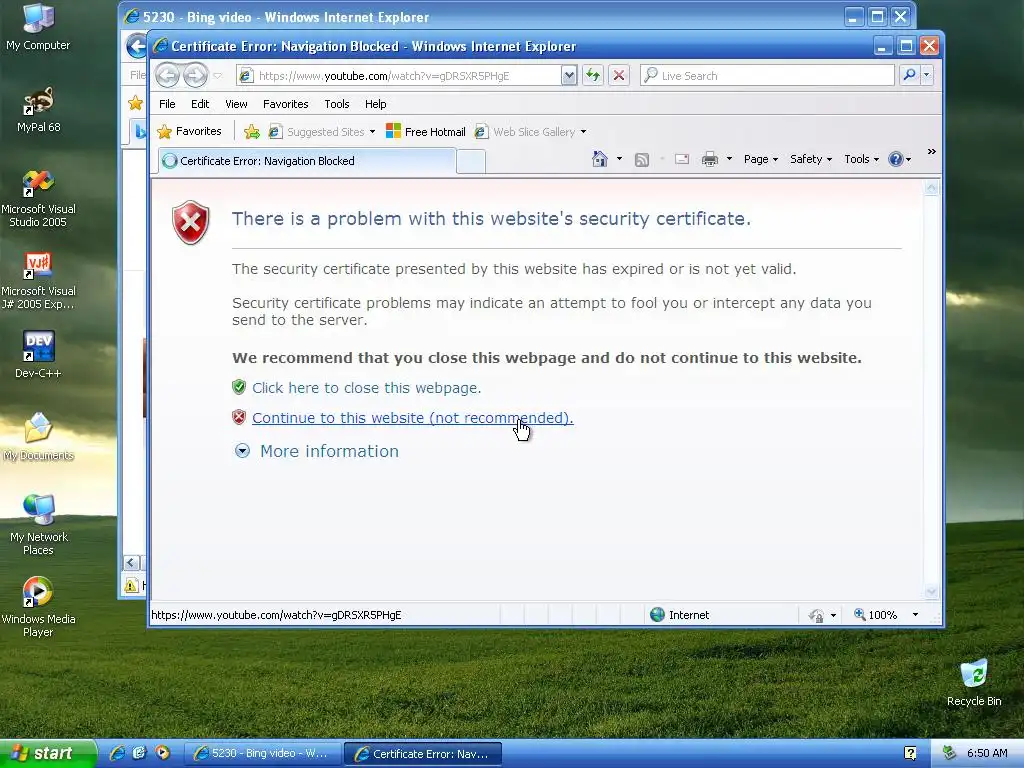Open the Tools command bar dropdown

[x=861, y=159]
